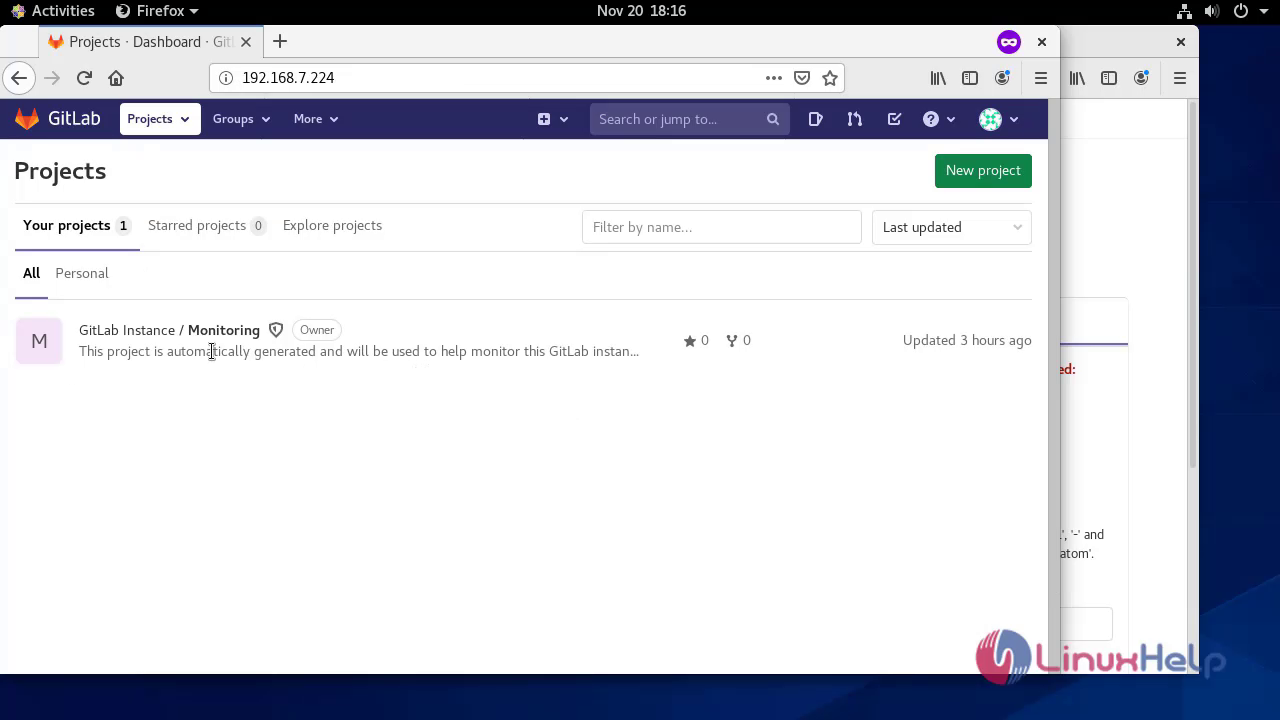Screen dimensions: 1280x720
Task: Open the Projects dropdown in navbar
Action: [x=158, y=119]
